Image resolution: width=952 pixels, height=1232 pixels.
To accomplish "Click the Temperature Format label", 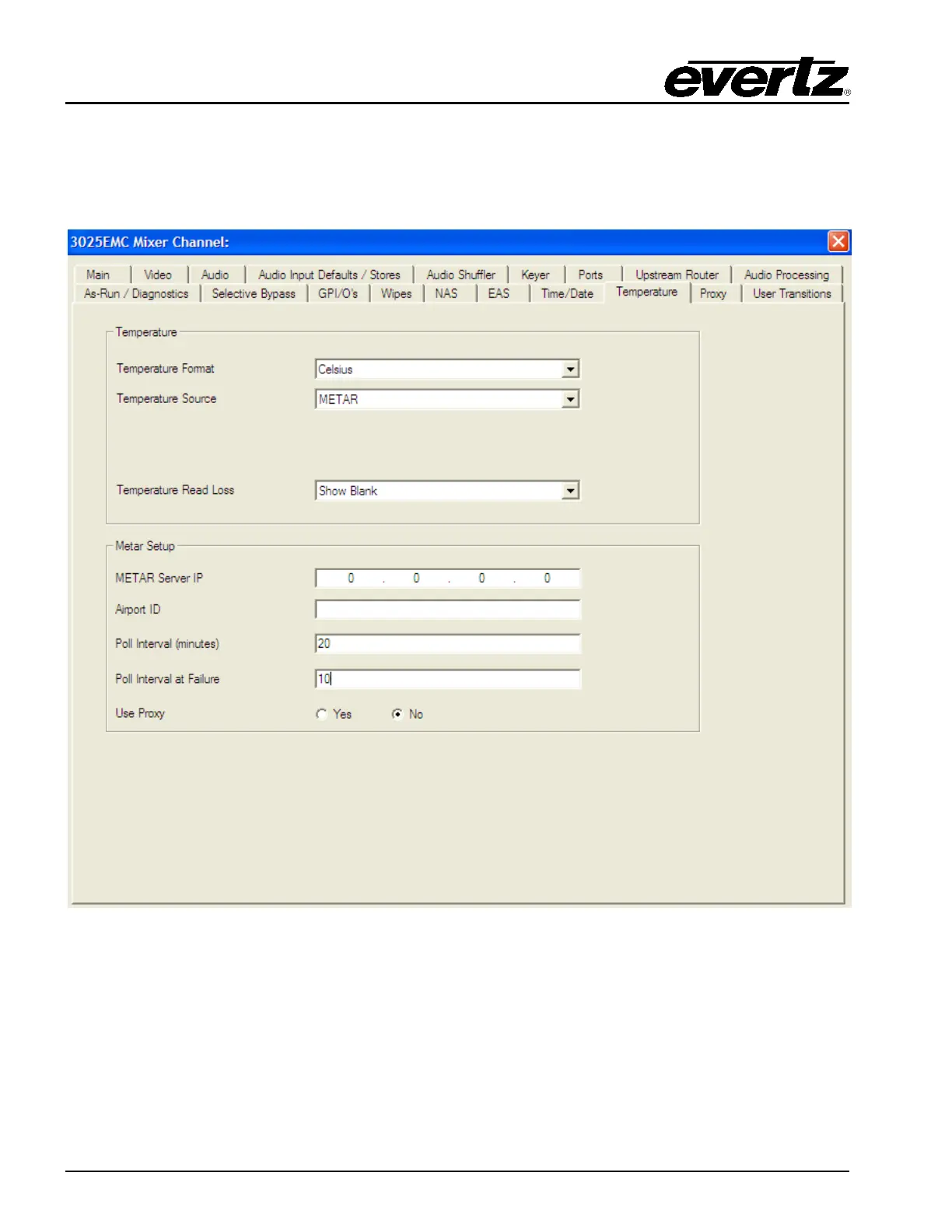I will point(165,369).
